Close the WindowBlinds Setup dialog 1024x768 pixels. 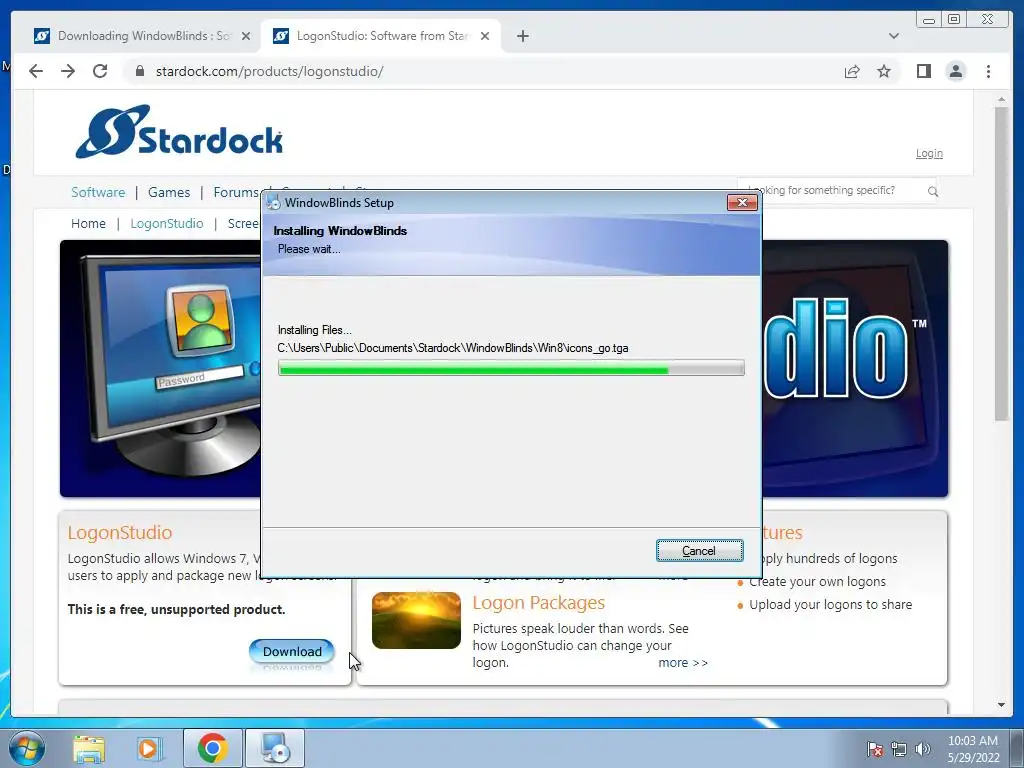point(742,202)
